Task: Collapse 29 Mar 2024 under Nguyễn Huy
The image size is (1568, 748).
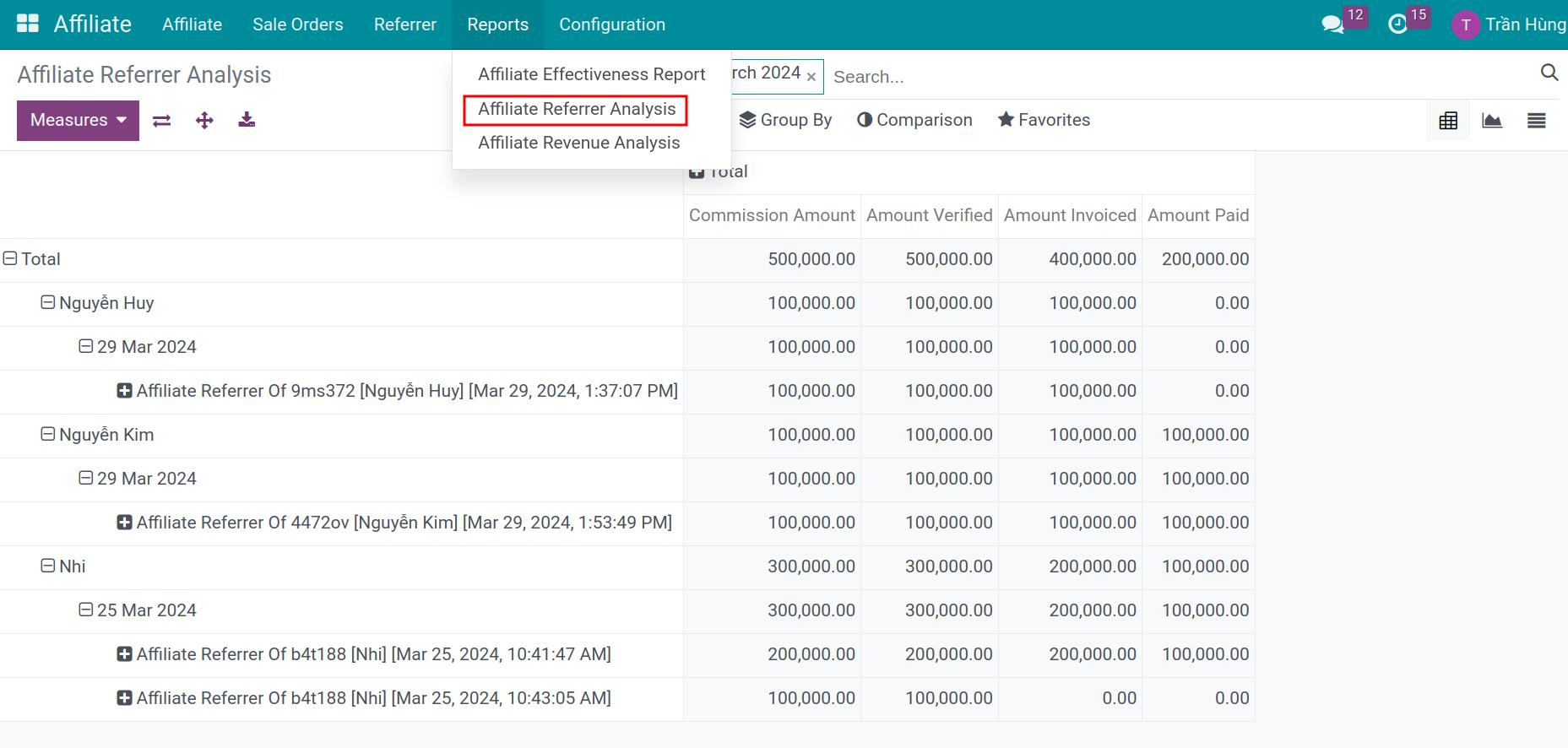Action: coord(85,347)
